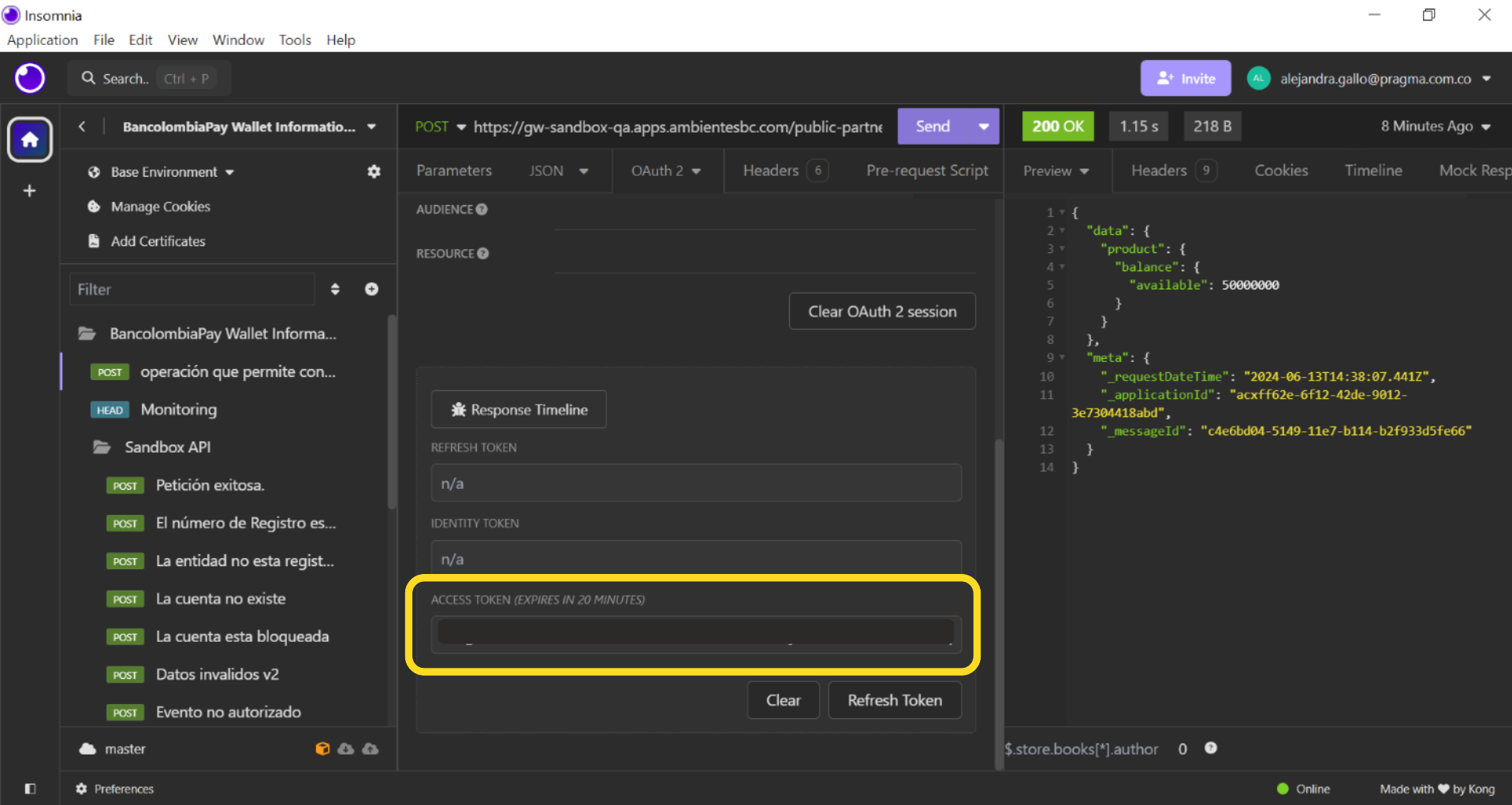Click the Filter input field

(192, 289)
